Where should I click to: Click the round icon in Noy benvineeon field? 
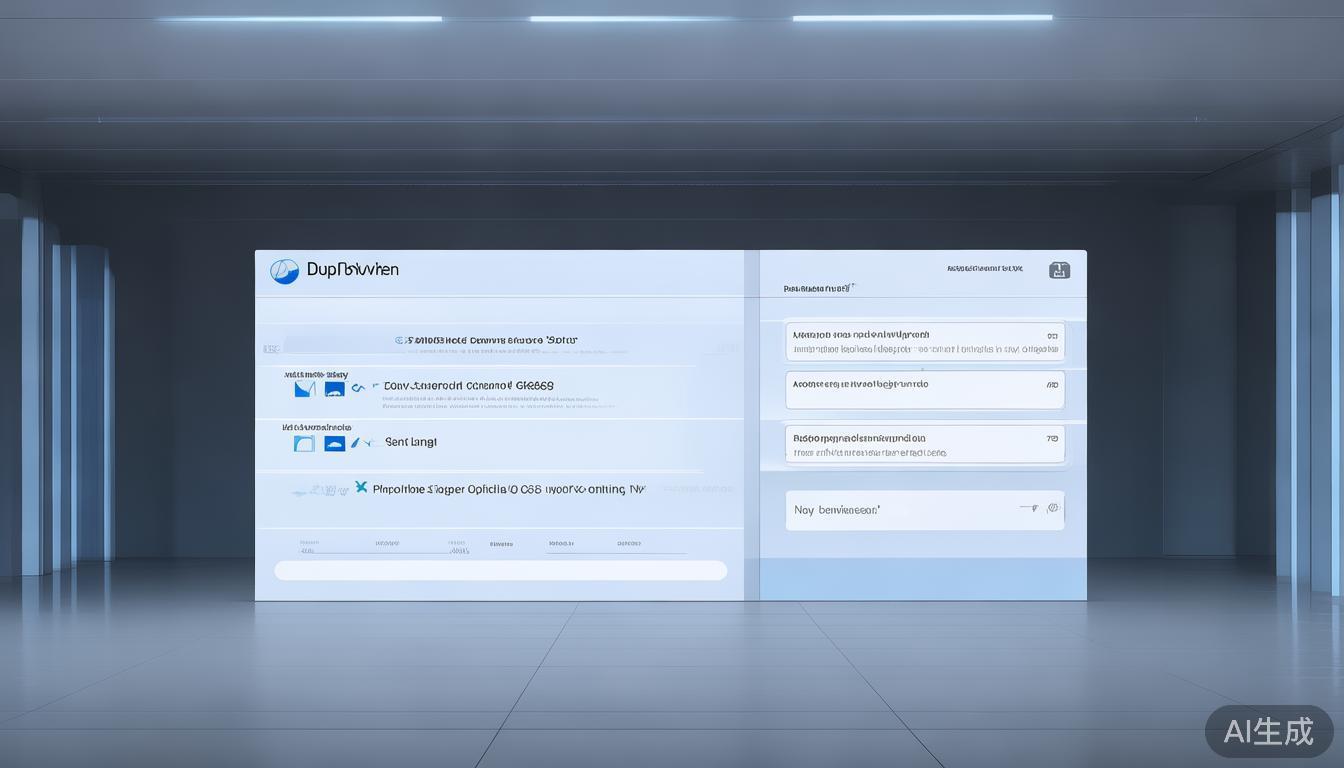(x=1052, y=509)
